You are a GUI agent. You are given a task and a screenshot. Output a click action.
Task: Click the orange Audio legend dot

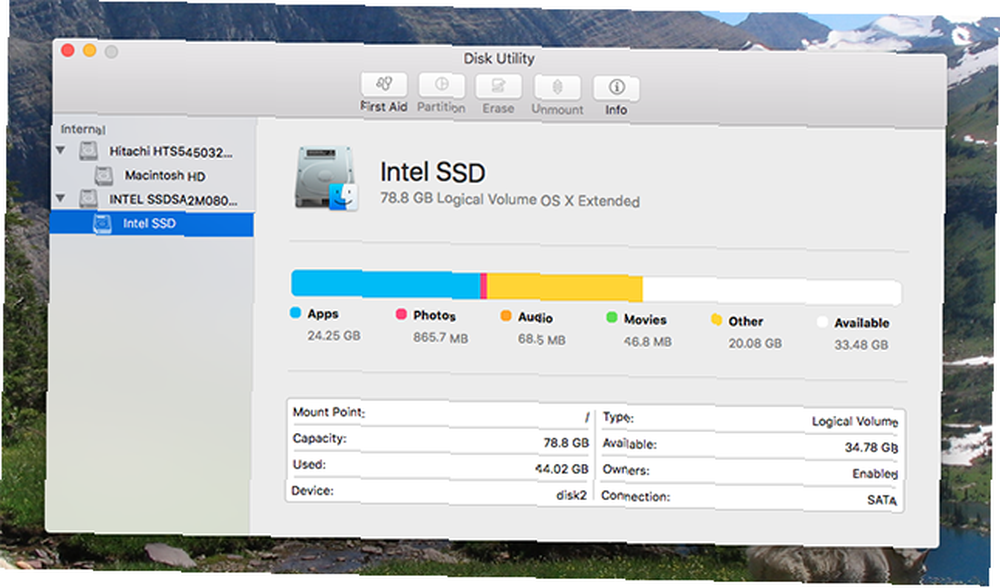[506, 316]
